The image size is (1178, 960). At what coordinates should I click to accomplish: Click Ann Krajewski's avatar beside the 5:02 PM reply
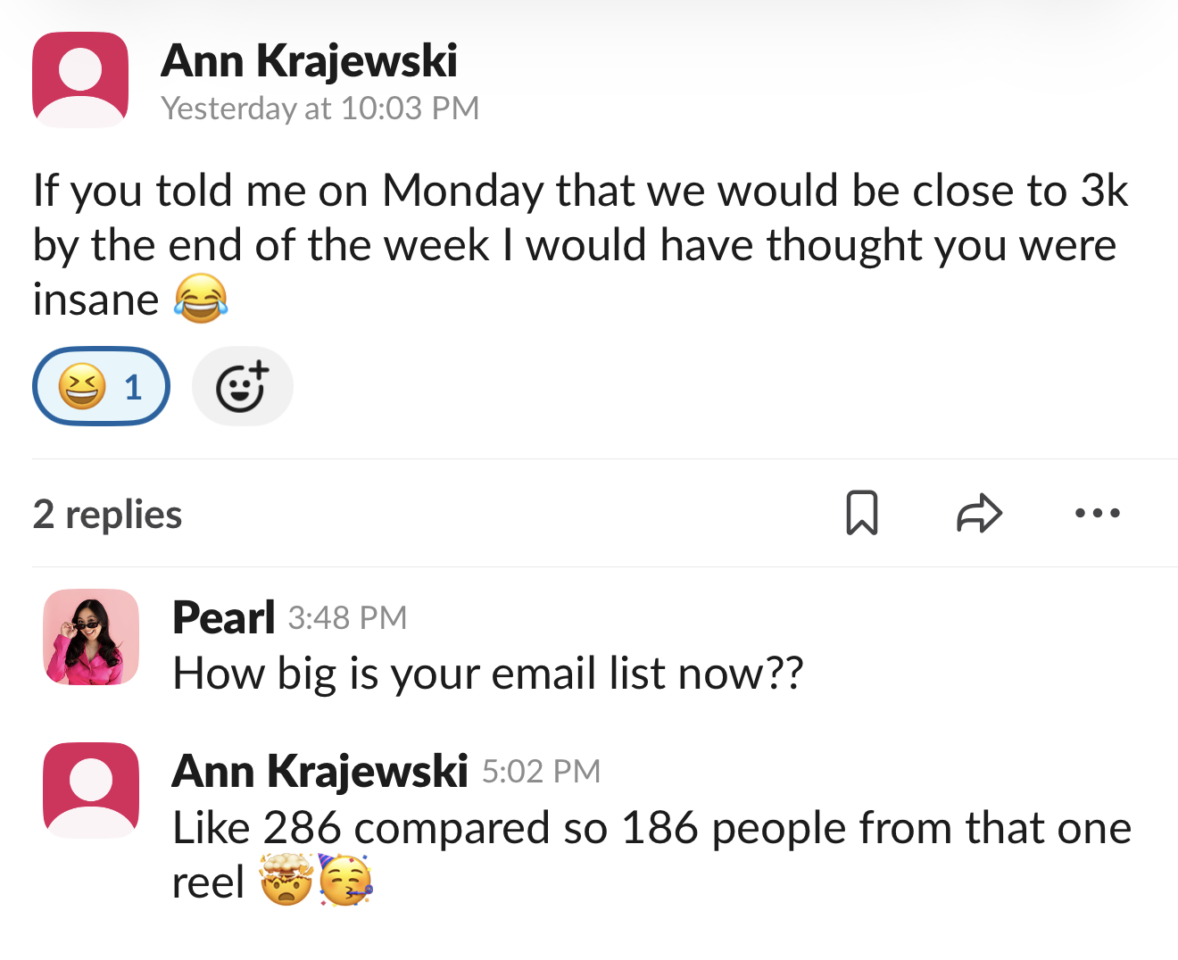[x=91, y=790]
